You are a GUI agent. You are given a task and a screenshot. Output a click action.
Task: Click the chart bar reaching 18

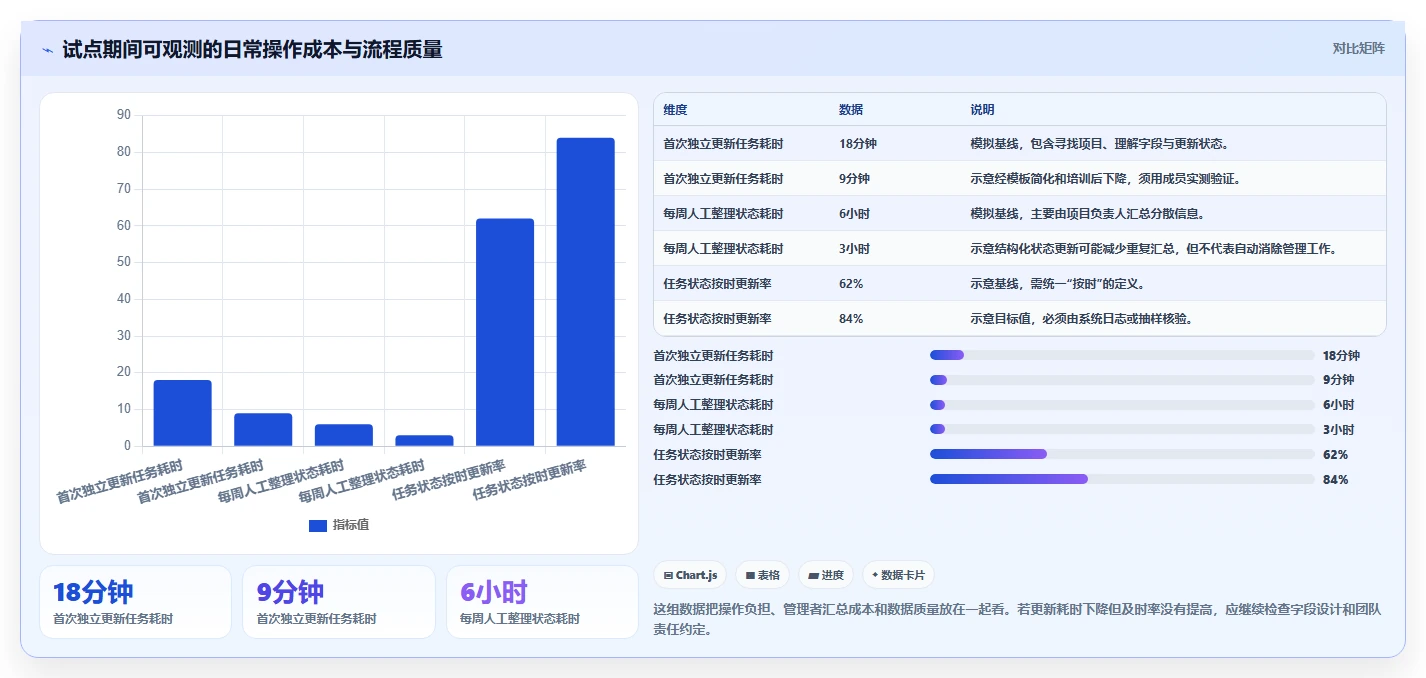tap(182, 413)
